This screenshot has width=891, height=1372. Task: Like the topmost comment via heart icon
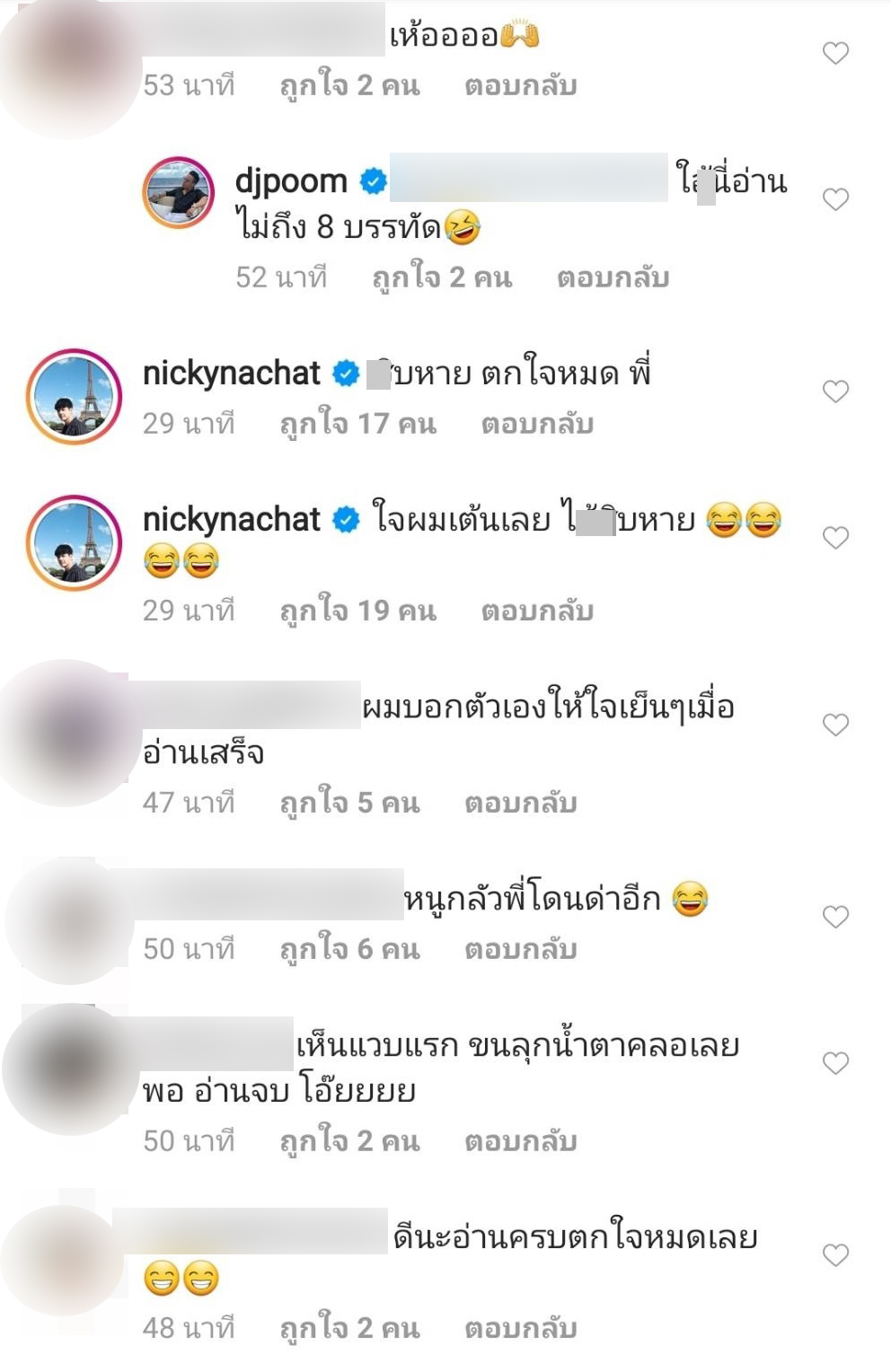pos(835,53)
